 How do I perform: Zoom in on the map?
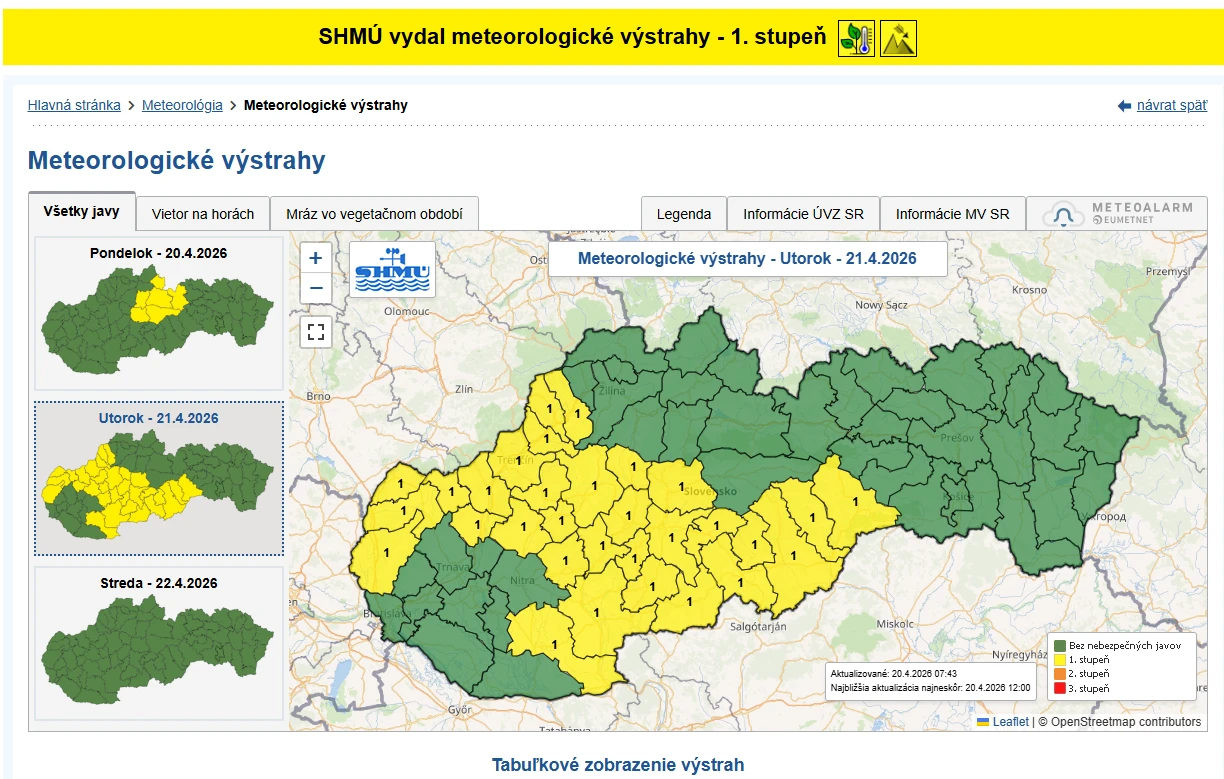(x=316, y=258)
